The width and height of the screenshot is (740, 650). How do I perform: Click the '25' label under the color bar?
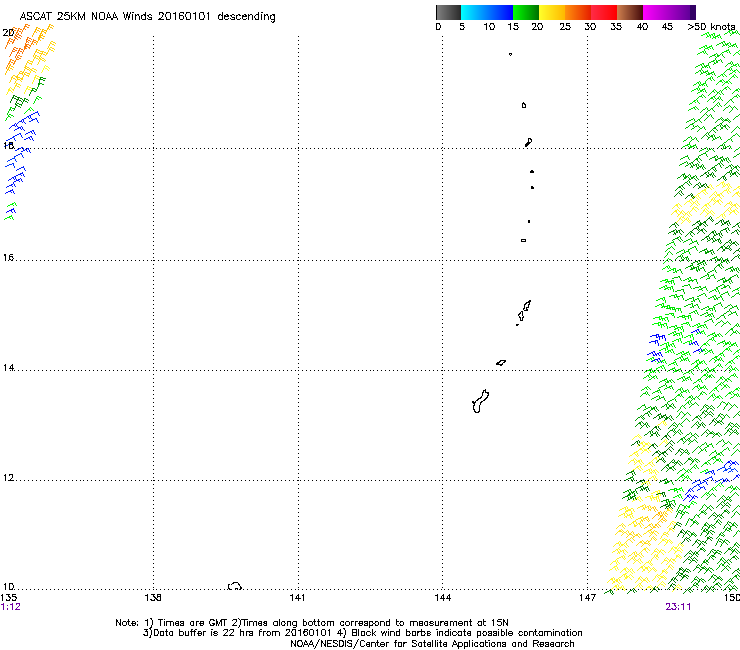(x=565, y=27)
